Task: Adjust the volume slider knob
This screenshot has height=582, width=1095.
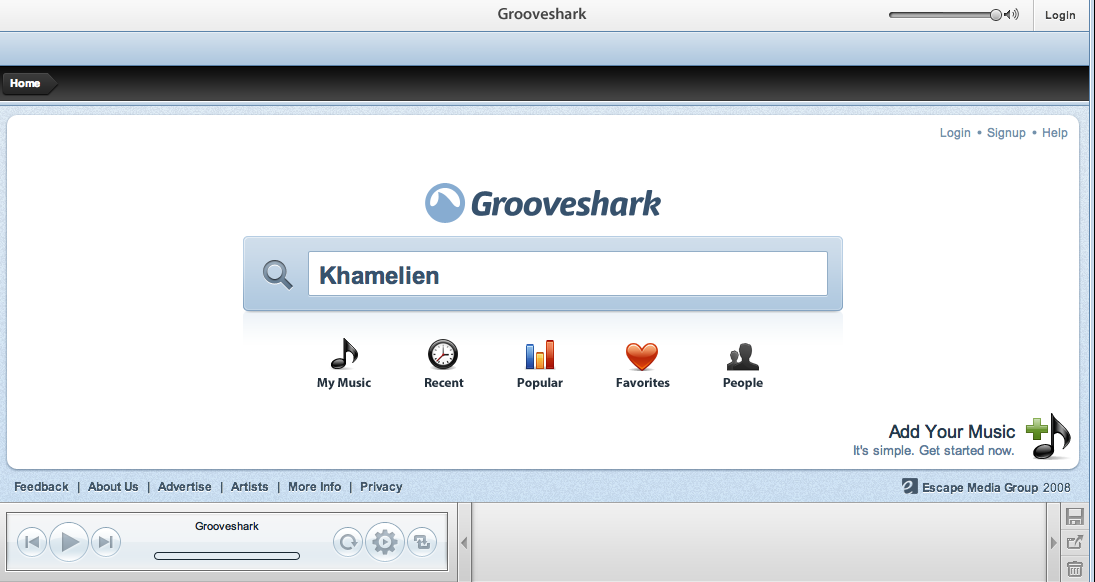Action: 996,15
